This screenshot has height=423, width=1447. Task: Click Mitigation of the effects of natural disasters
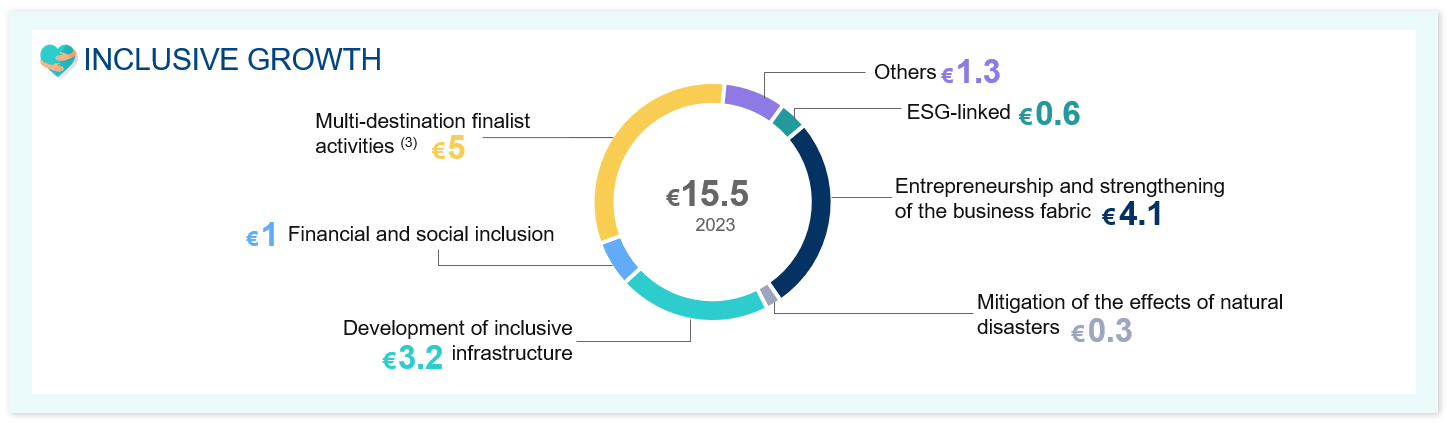1129,314
